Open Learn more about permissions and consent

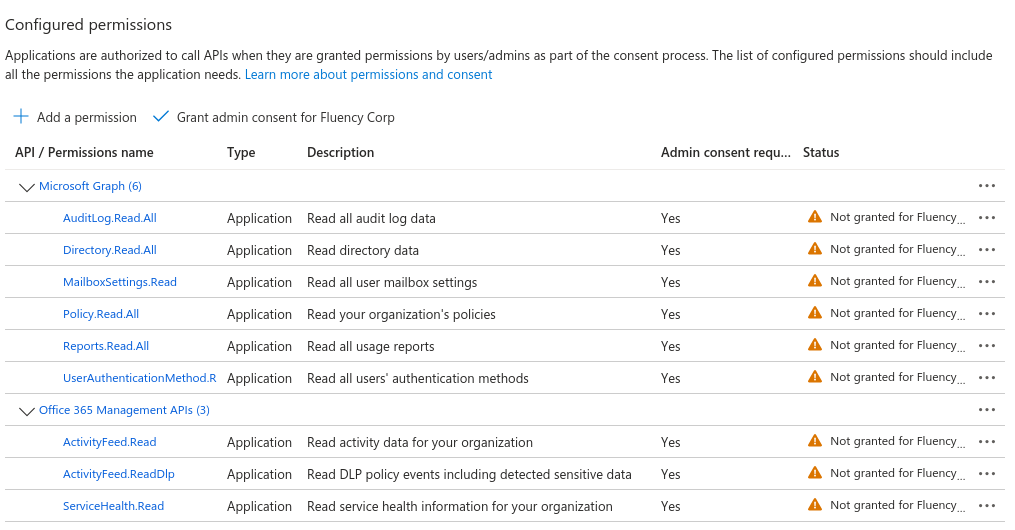click(368, 74)
